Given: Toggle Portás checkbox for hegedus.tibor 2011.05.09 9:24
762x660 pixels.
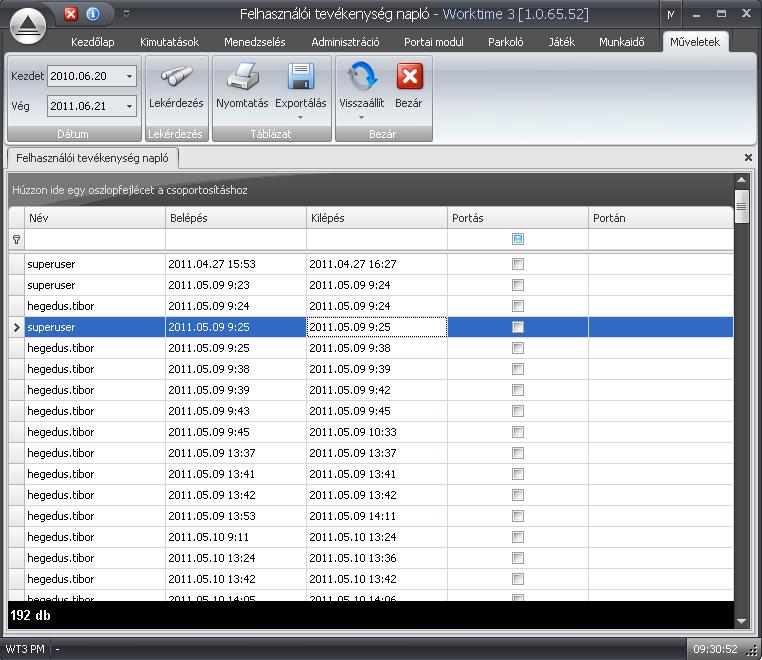Looking at the screenshot, I should click(x=518, y=306).
